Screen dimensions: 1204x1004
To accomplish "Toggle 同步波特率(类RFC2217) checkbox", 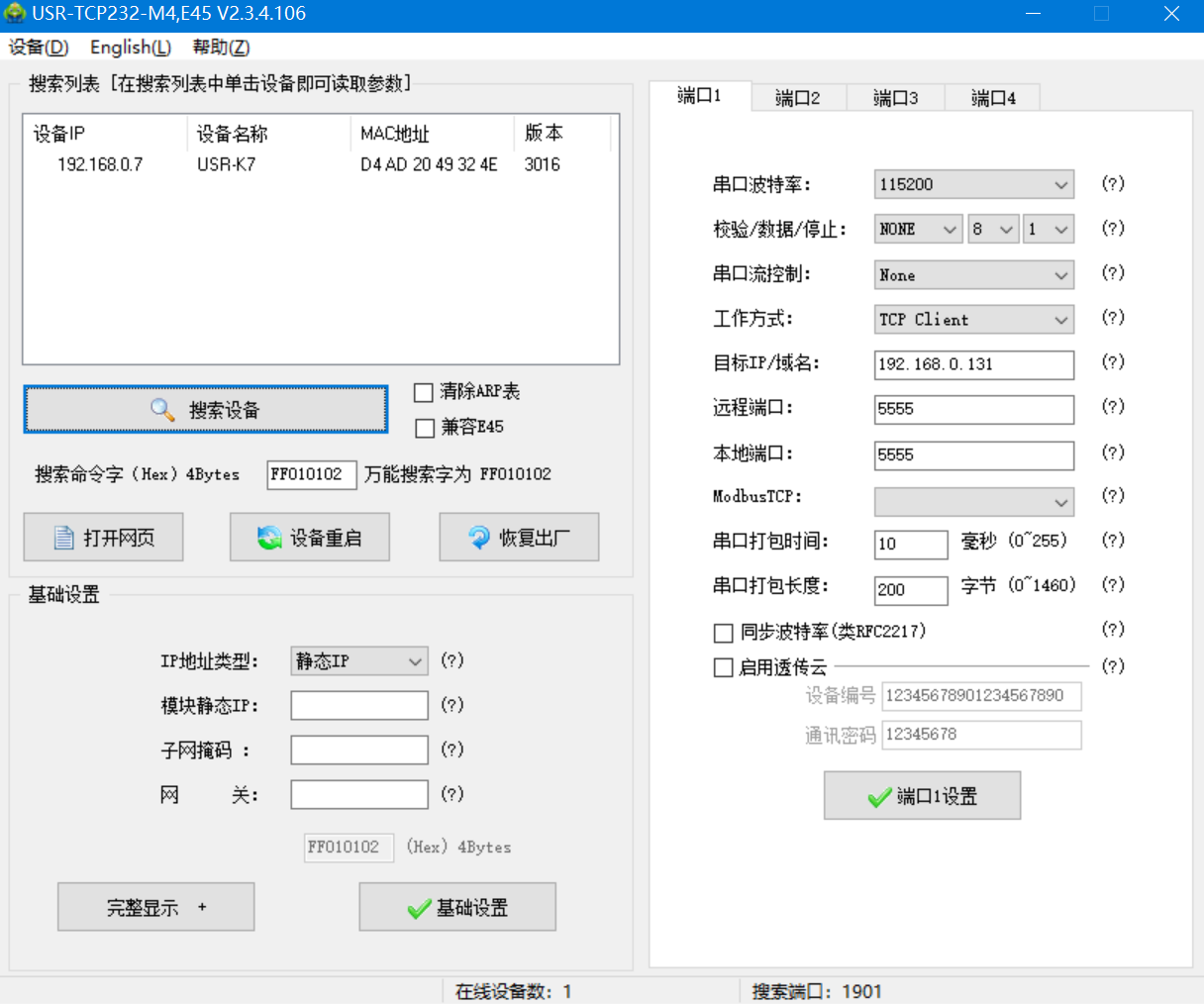I will (x=724, y=632).
